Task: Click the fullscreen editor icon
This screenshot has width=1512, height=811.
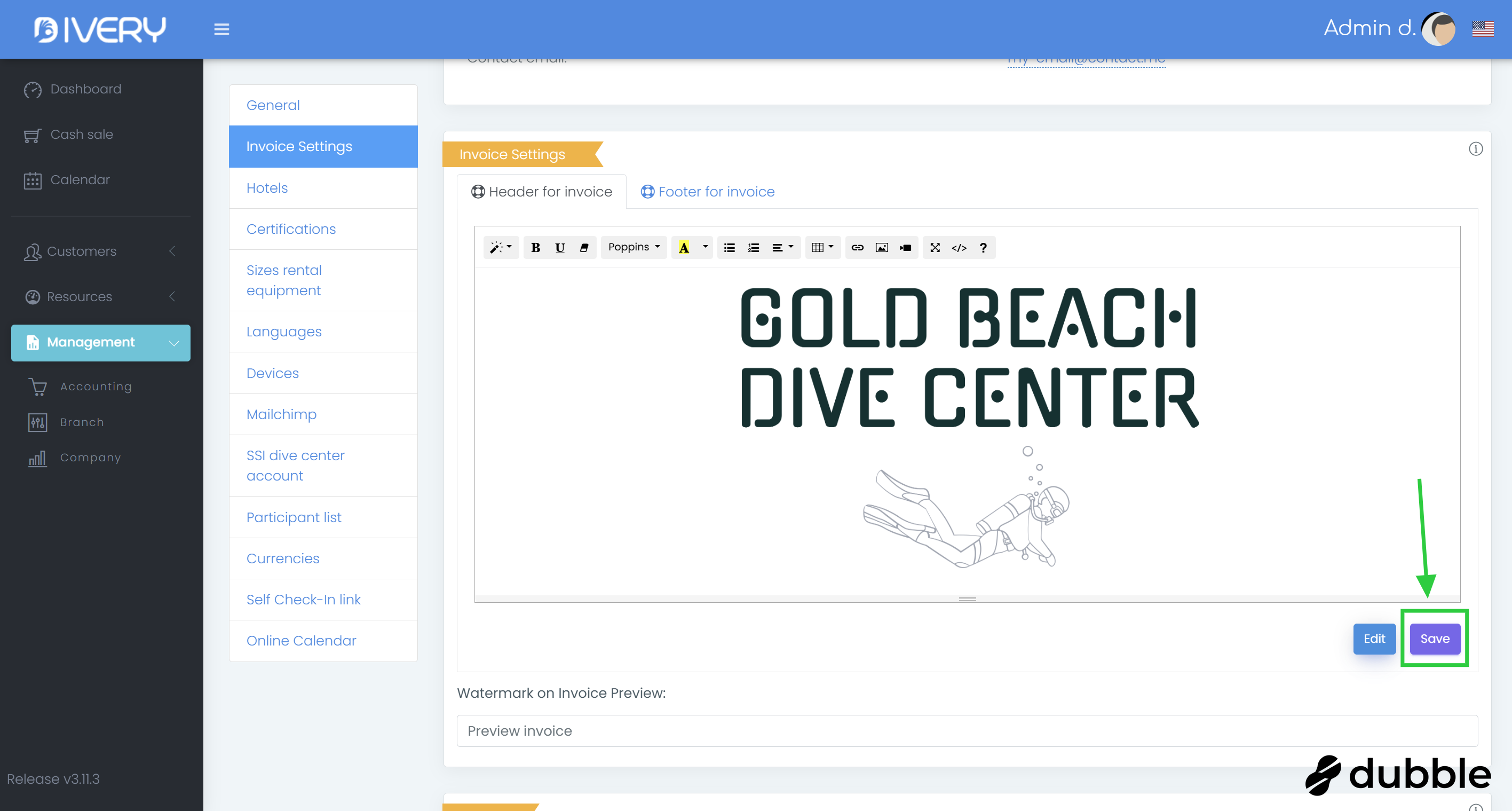Action: point(935,247)
